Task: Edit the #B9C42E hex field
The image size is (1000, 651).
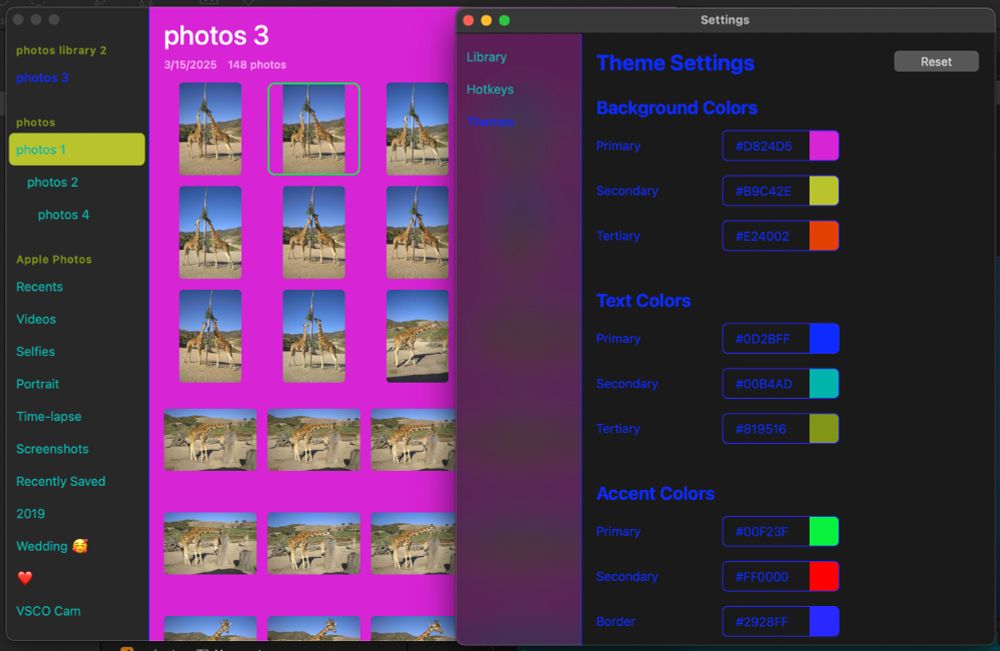Action: [x=766, y=191]
